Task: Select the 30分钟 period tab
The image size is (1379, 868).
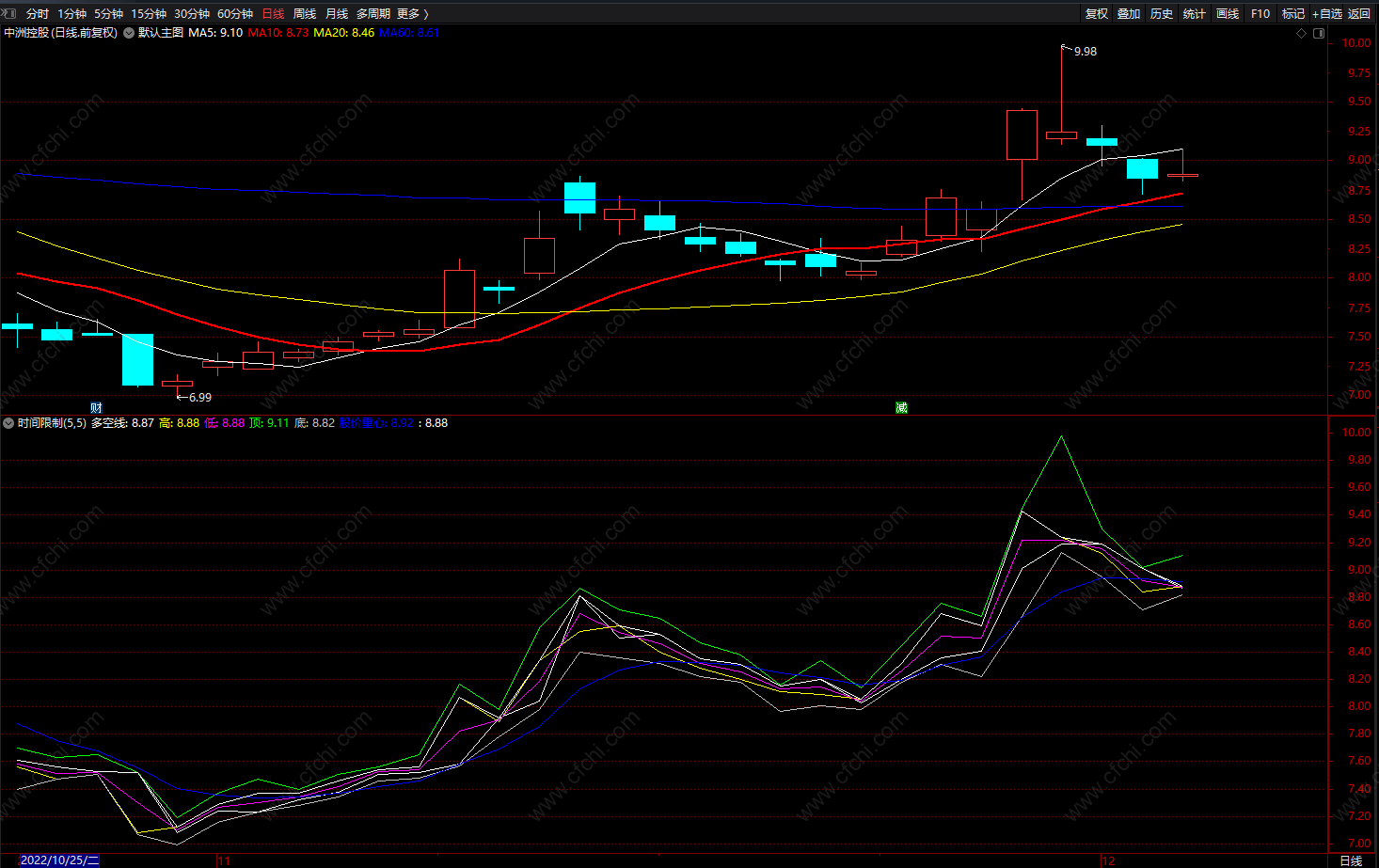Action: pos(192,13)
